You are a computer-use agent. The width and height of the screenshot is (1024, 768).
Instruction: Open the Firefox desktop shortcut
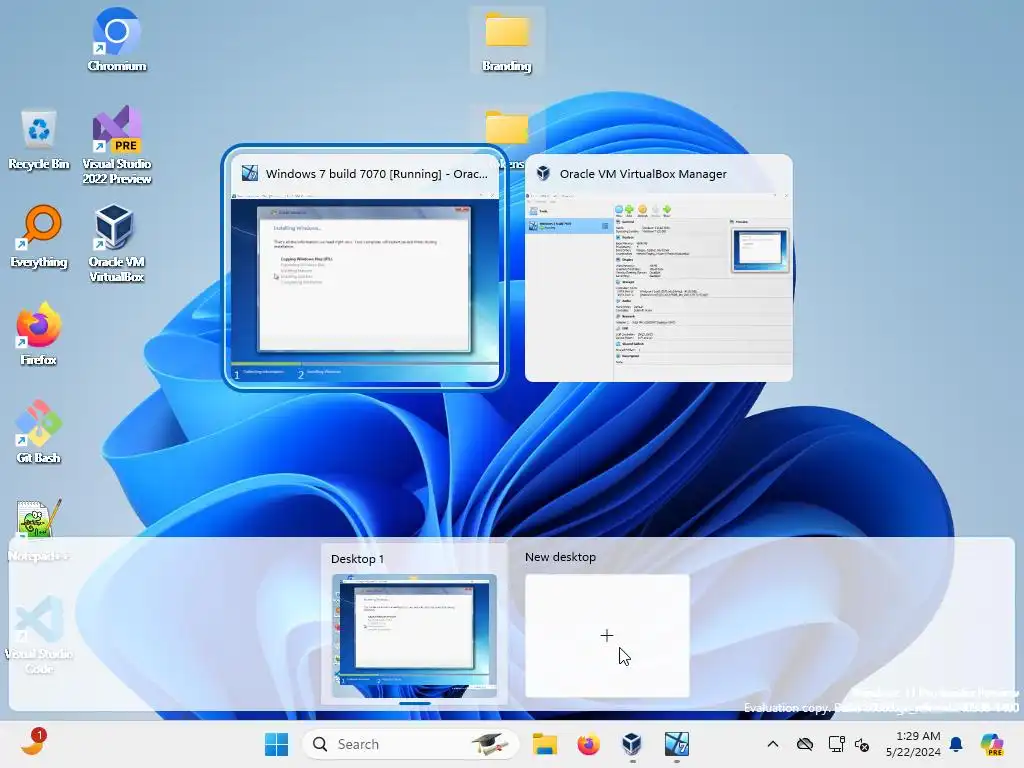(39, 334)
